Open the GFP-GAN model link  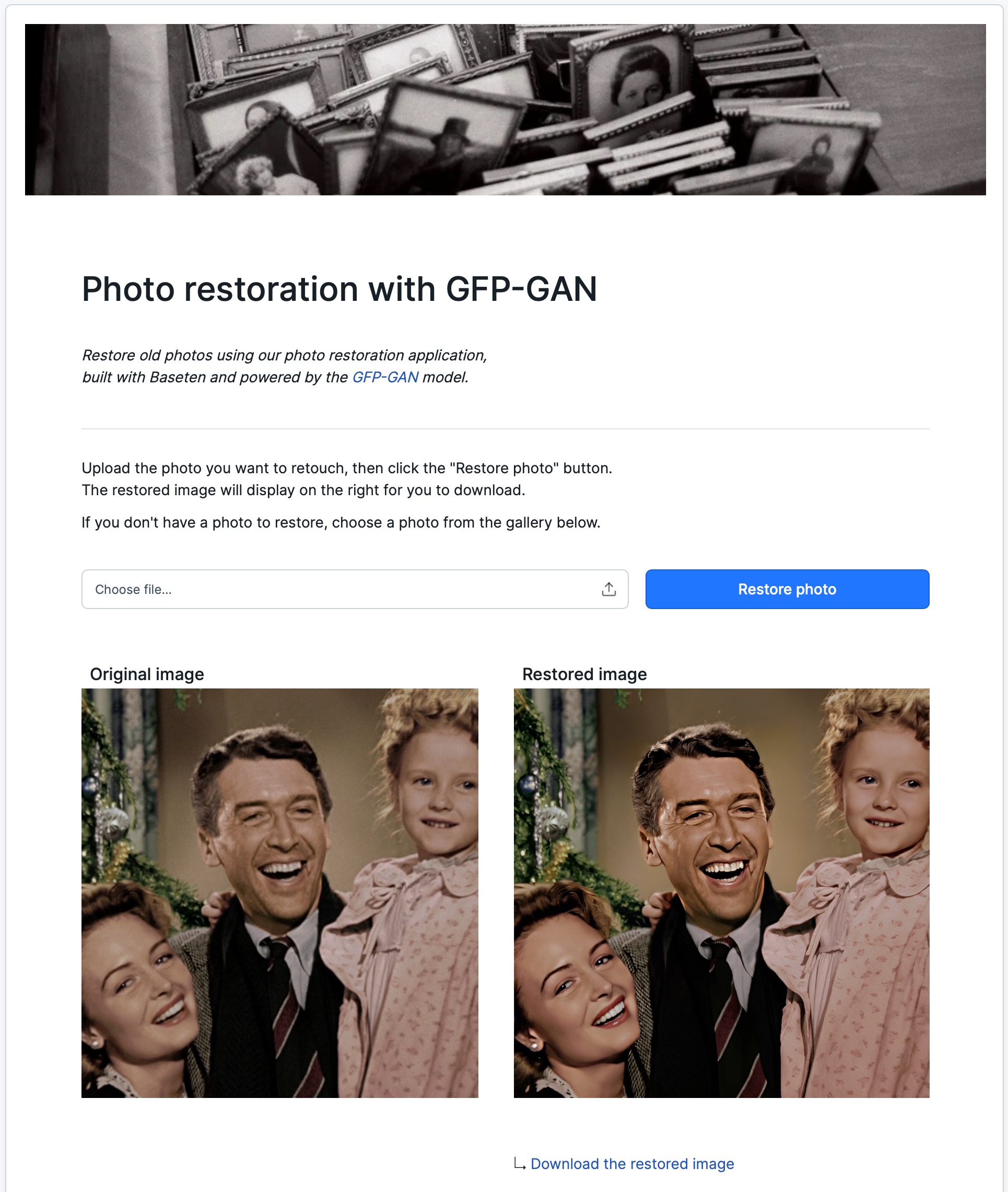385,377
